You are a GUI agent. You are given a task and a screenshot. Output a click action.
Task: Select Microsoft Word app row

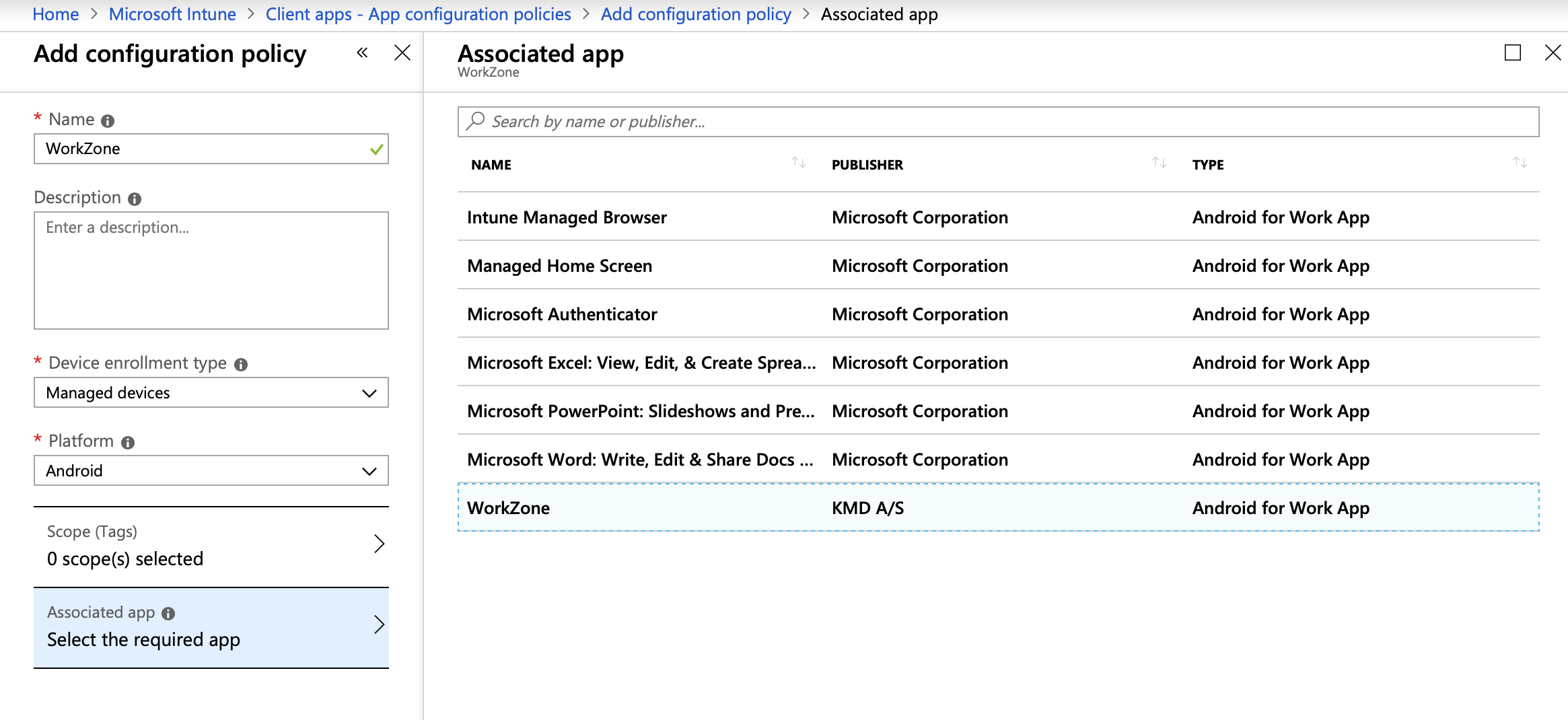[x=999, y=459]
